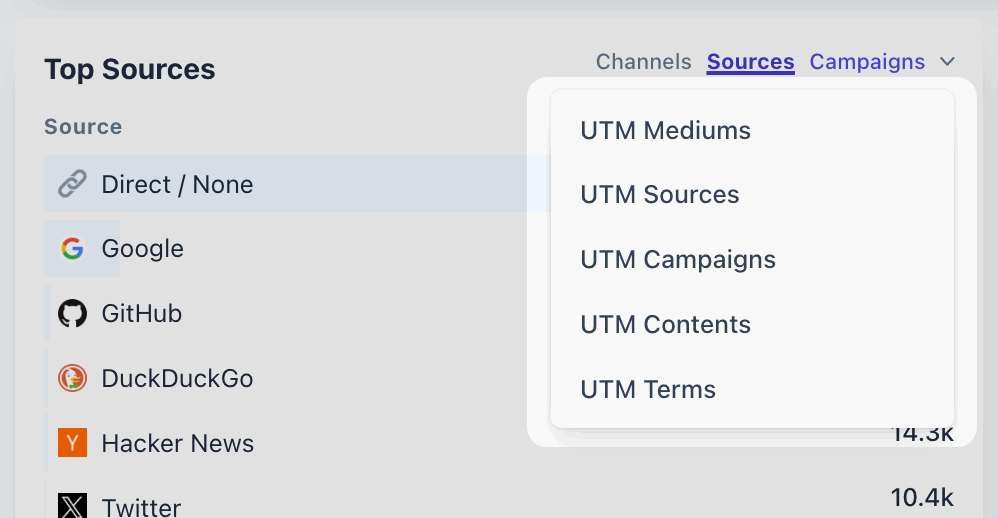Open the Campaigns dropdown label
Screen dimensions: 998x518
[x=867, y=62]
